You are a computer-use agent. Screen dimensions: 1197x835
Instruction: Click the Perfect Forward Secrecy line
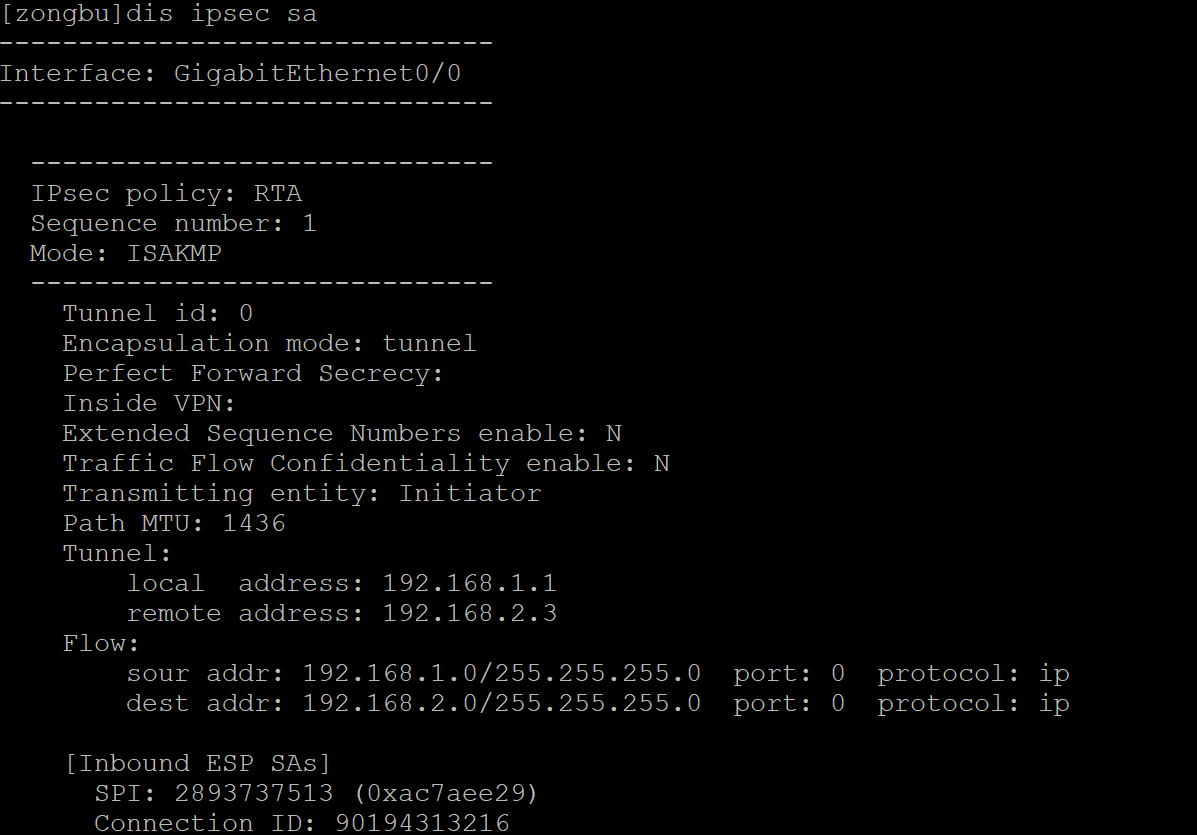[252, 373]
